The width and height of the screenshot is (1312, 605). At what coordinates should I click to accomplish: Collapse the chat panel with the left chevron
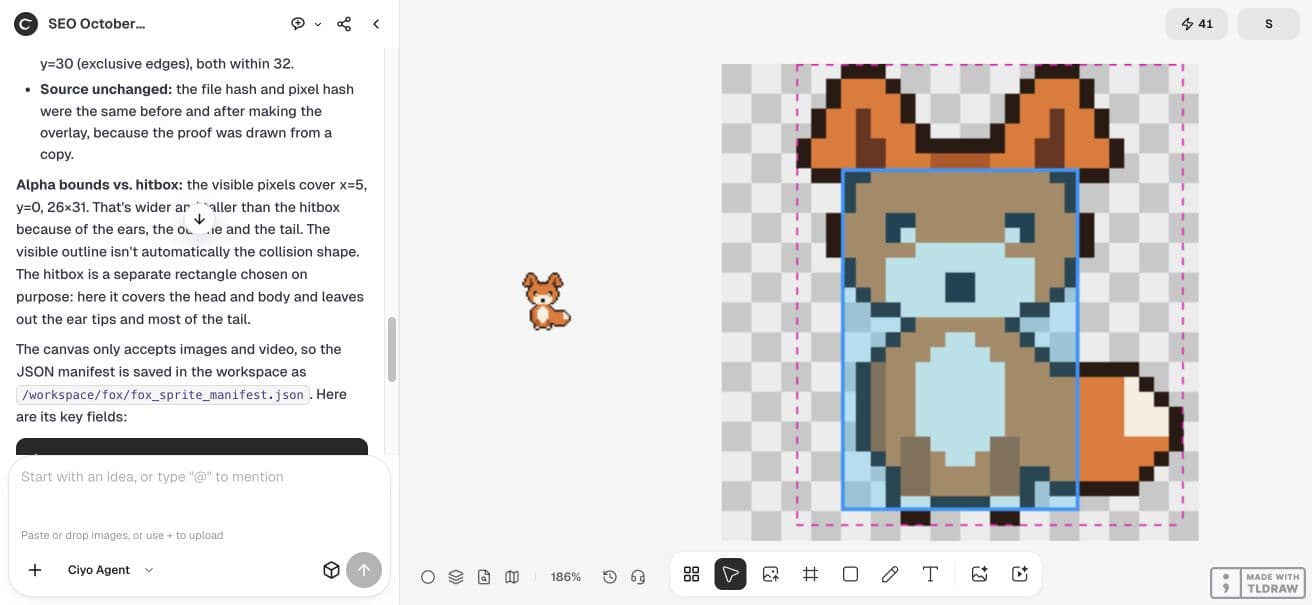(x=376, y=23)
